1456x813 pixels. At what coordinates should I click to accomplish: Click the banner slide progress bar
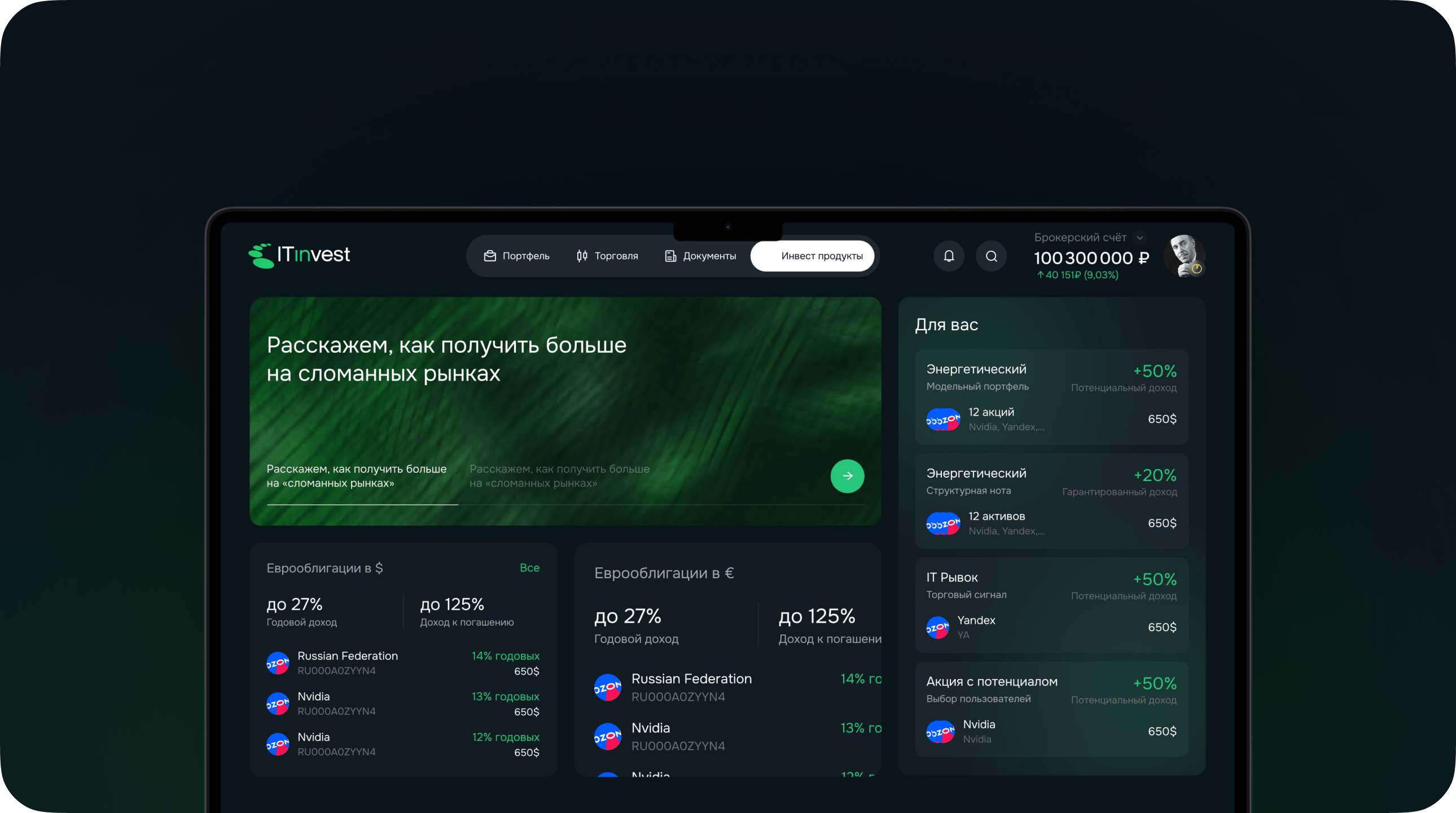click(x=565, y=504)
